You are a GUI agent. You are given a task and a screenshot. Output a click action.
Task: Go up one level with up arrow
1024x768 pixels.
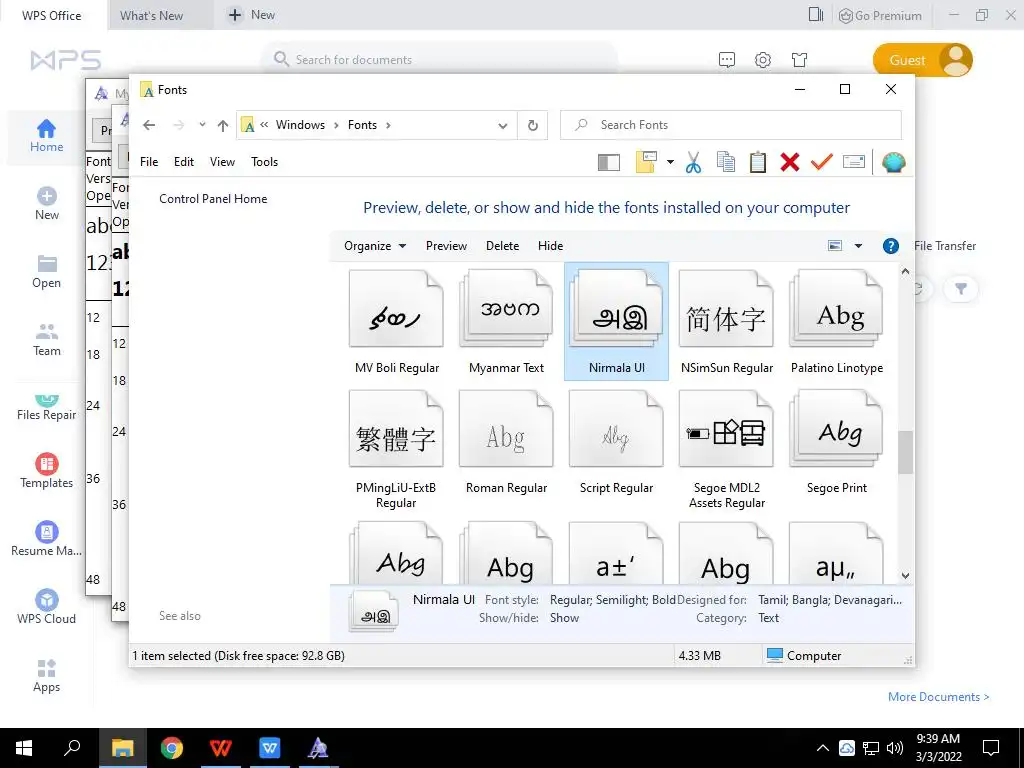point(223,125)
